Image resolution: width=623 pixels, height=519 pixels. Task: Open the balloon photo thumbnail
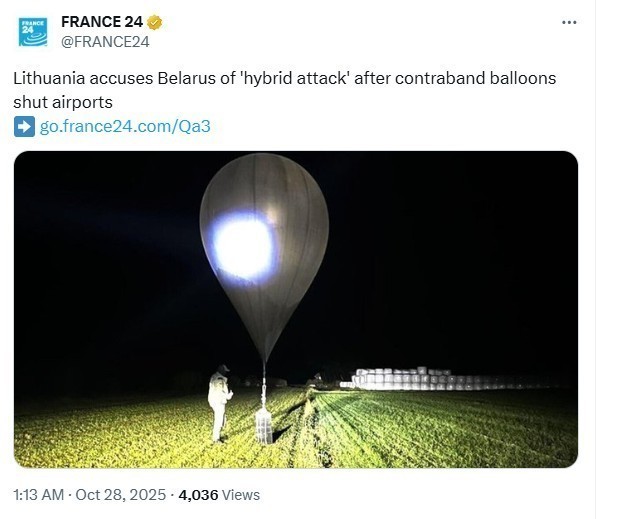tap(296, 309)
